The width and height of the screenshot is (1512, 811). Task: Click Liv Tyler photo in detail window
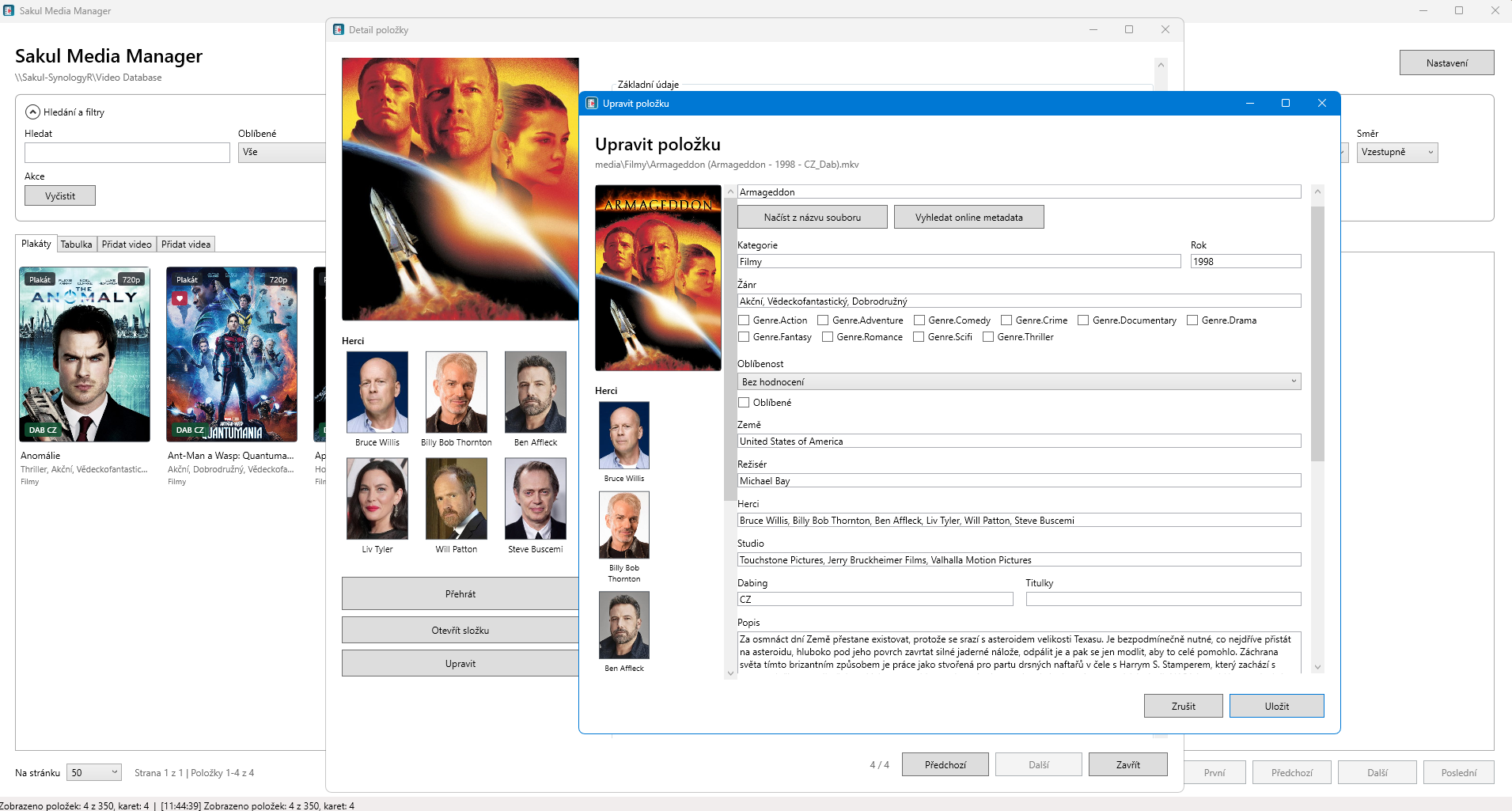pos(377,498)
